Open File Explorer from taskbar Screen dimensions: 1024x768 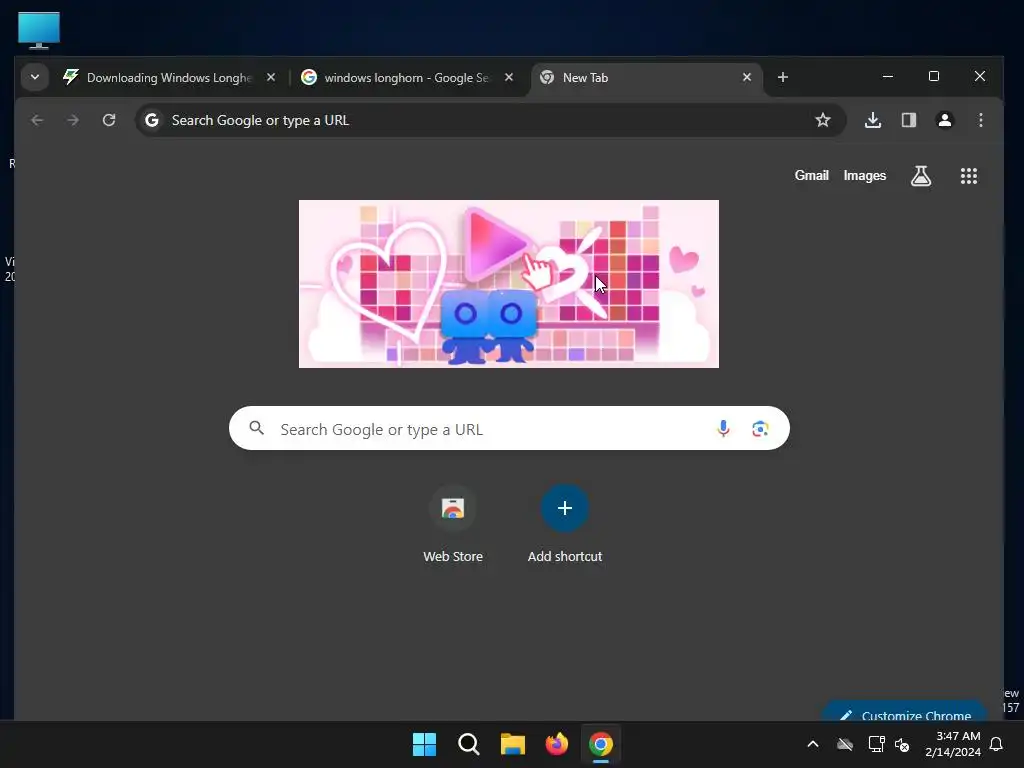[x=513, y=744]
